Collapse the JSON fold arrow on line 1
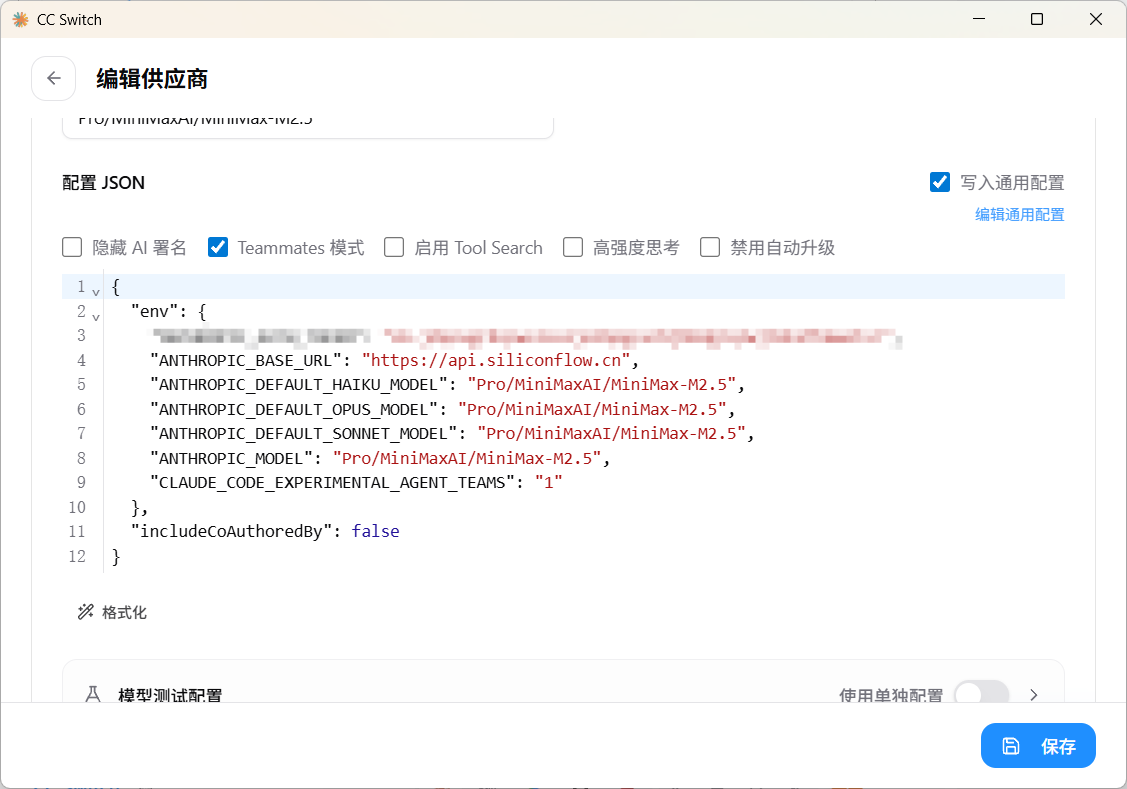1127x789 pixels. (96, 292)
